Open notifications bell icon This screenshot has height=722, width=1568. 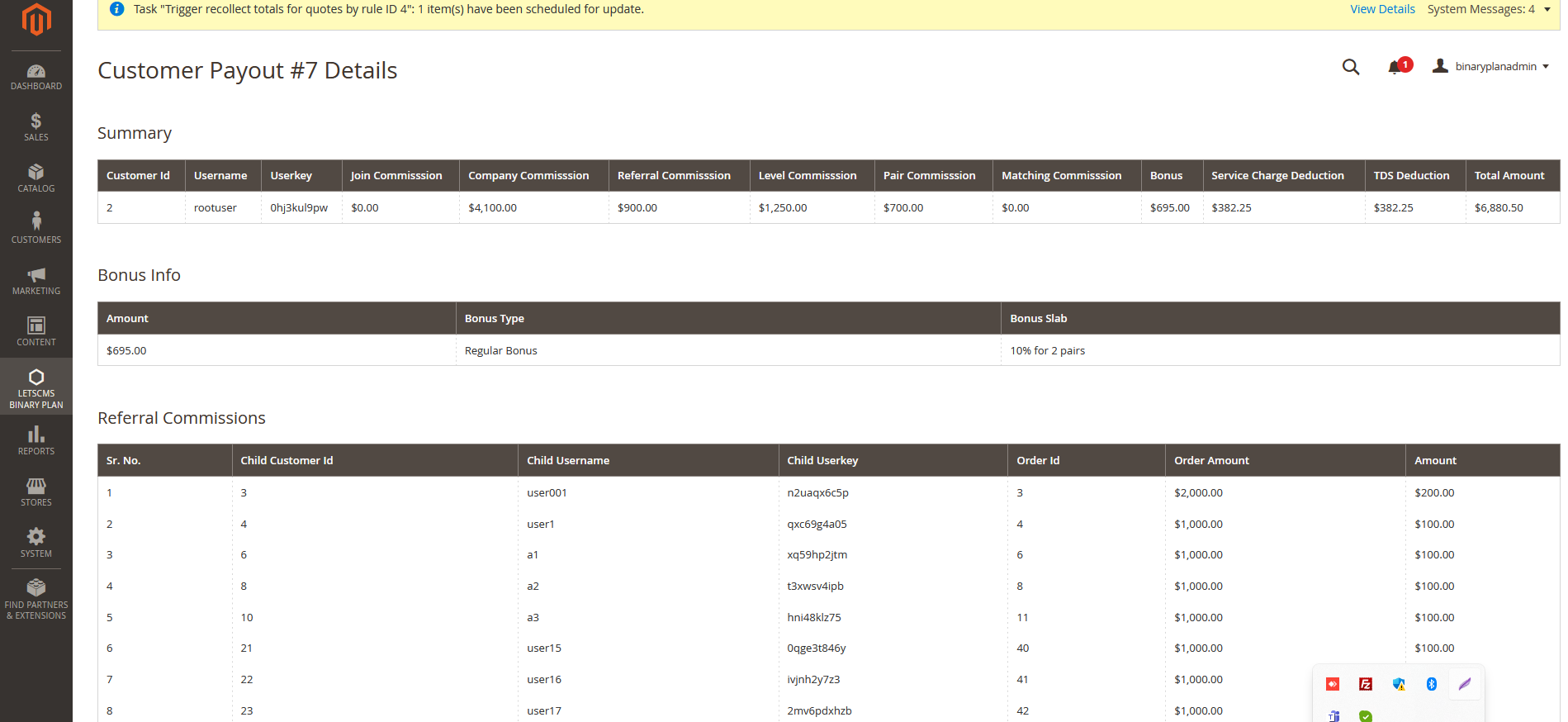click(x=1395, y=67)
